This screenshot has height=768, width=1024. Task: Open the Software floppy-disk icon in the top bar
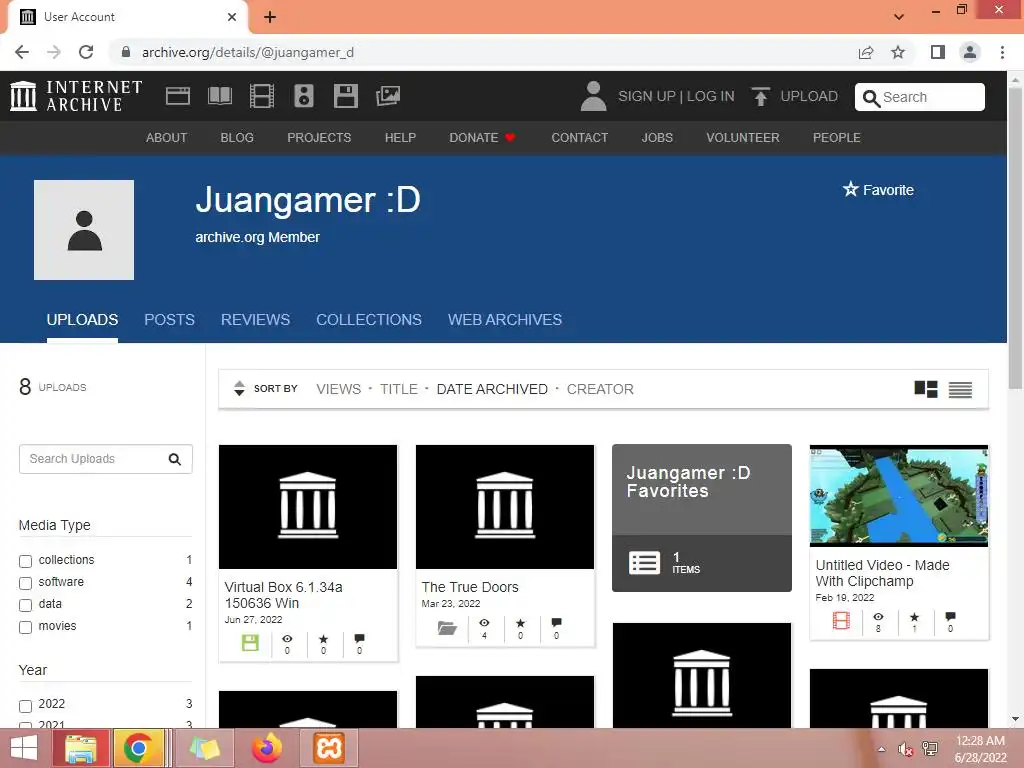tap(345, 96)
